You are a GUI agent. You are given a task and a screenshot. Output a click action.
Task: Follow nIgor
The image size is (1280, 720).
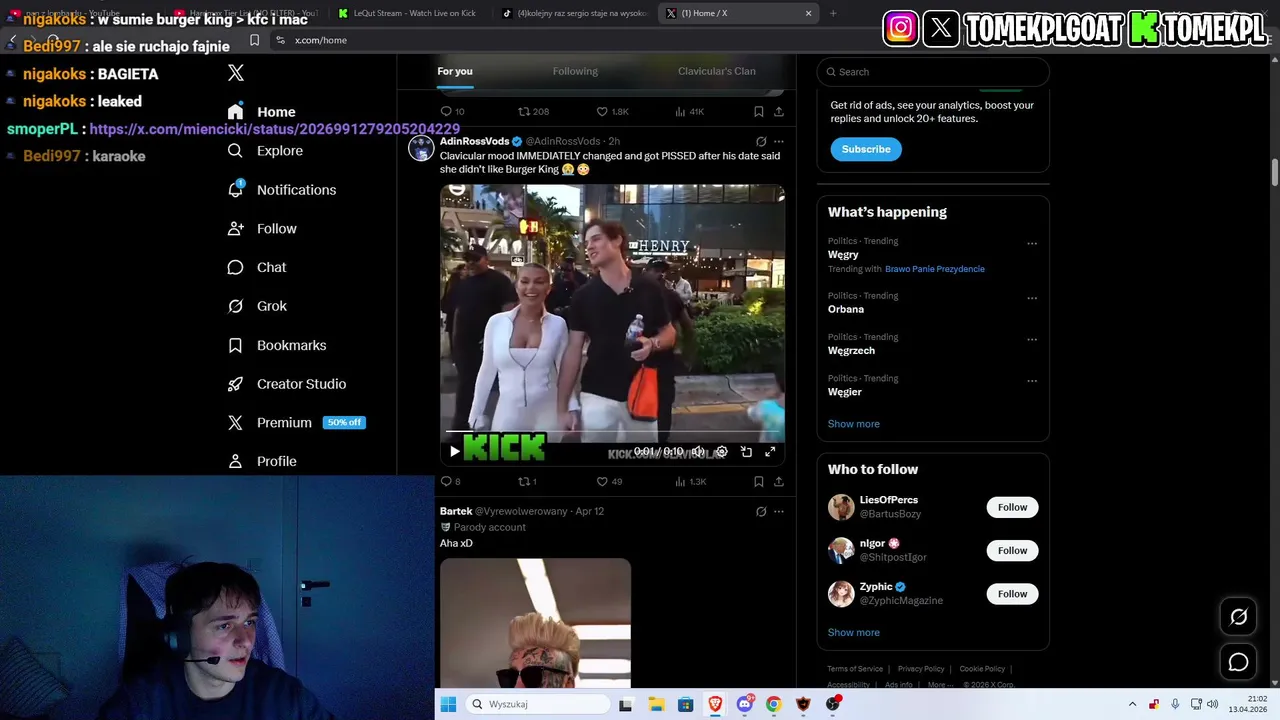(x=1012, y=551)
